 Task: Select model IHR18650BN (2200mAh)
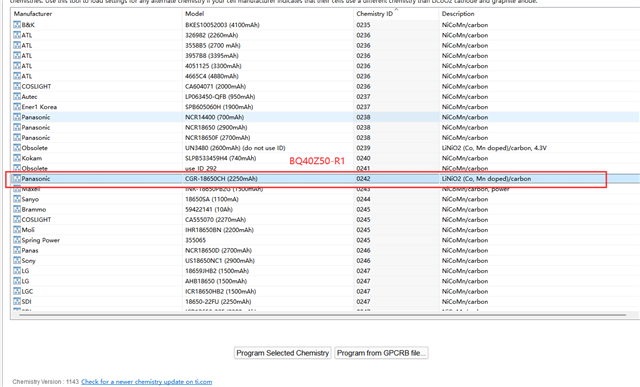click(220, 230)
